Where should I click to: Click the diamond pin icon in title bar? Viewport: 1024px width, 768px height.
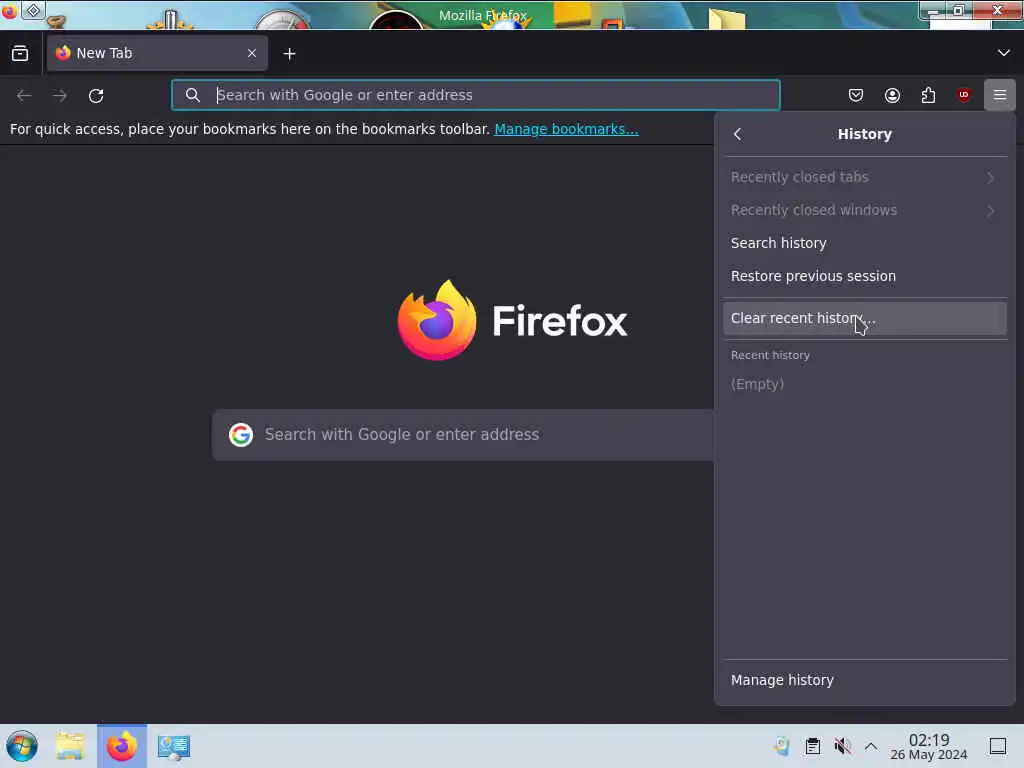click(33, 10)
